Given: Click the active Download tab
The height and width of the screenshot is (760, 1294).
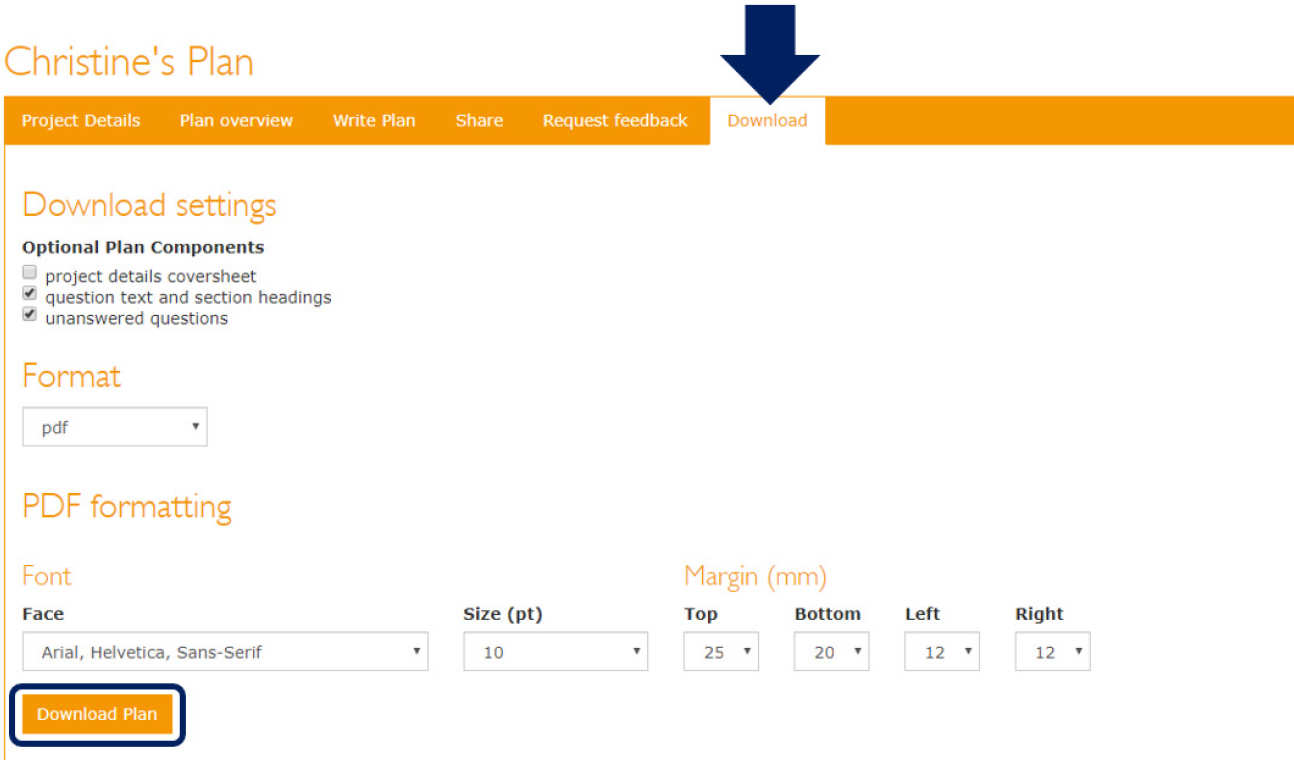Looking at the screenshot, I should (767, 121).
